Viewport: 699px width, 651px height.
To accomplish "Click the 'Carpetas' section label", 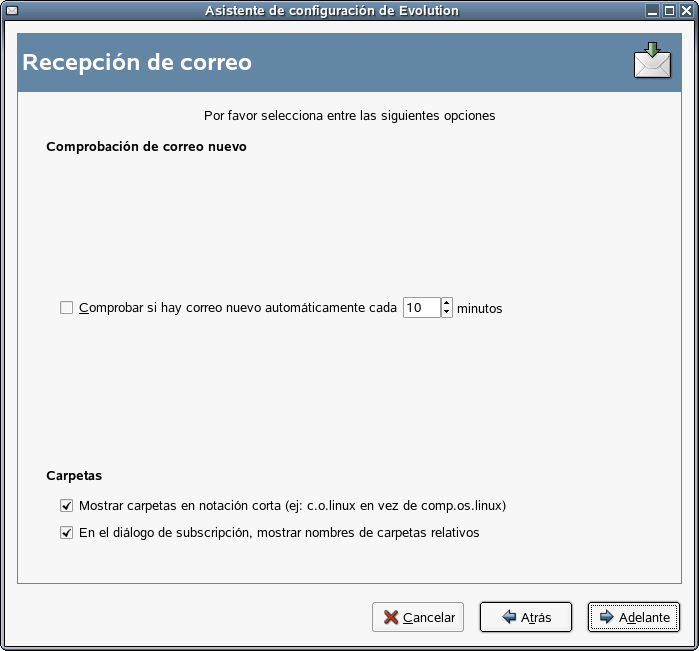I will pos(74,476).
